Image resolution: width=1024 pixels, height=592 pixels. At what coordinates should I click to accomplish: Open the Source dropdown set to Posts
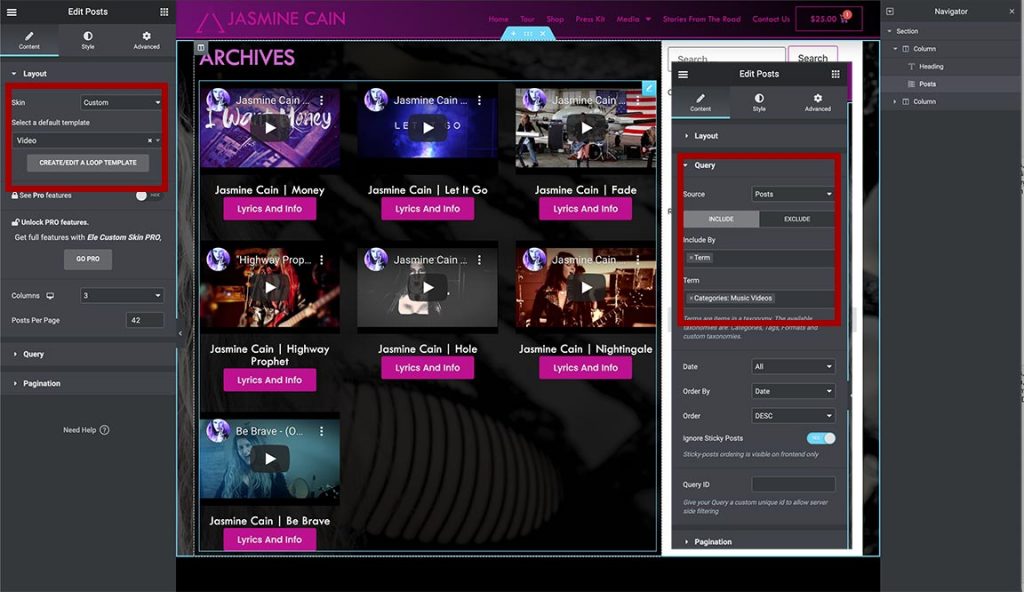coord(793,194)
